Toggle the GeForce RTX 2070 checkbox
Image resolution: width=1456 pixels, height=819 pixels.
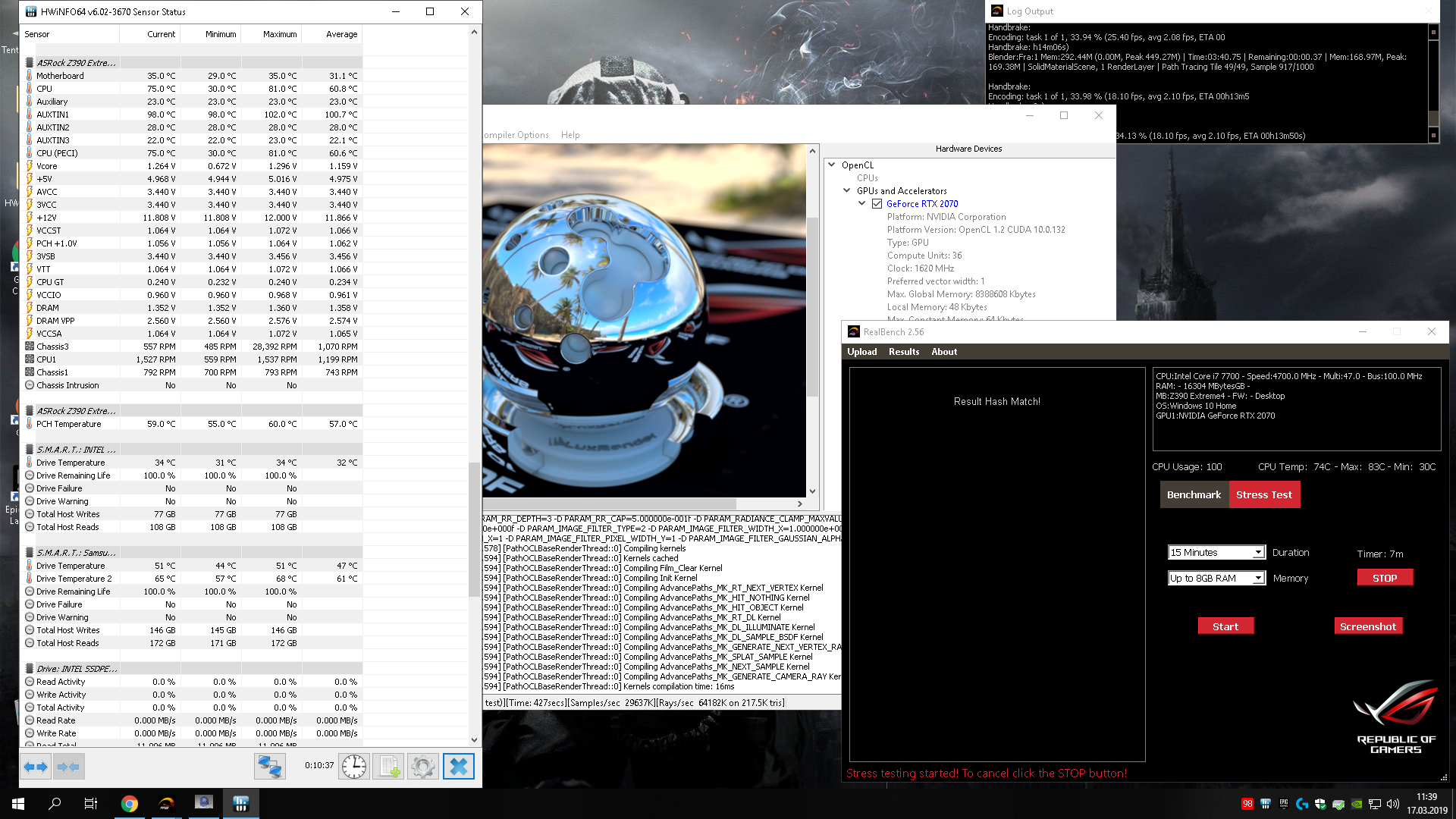pyautogui.click(x=877, y=204)
